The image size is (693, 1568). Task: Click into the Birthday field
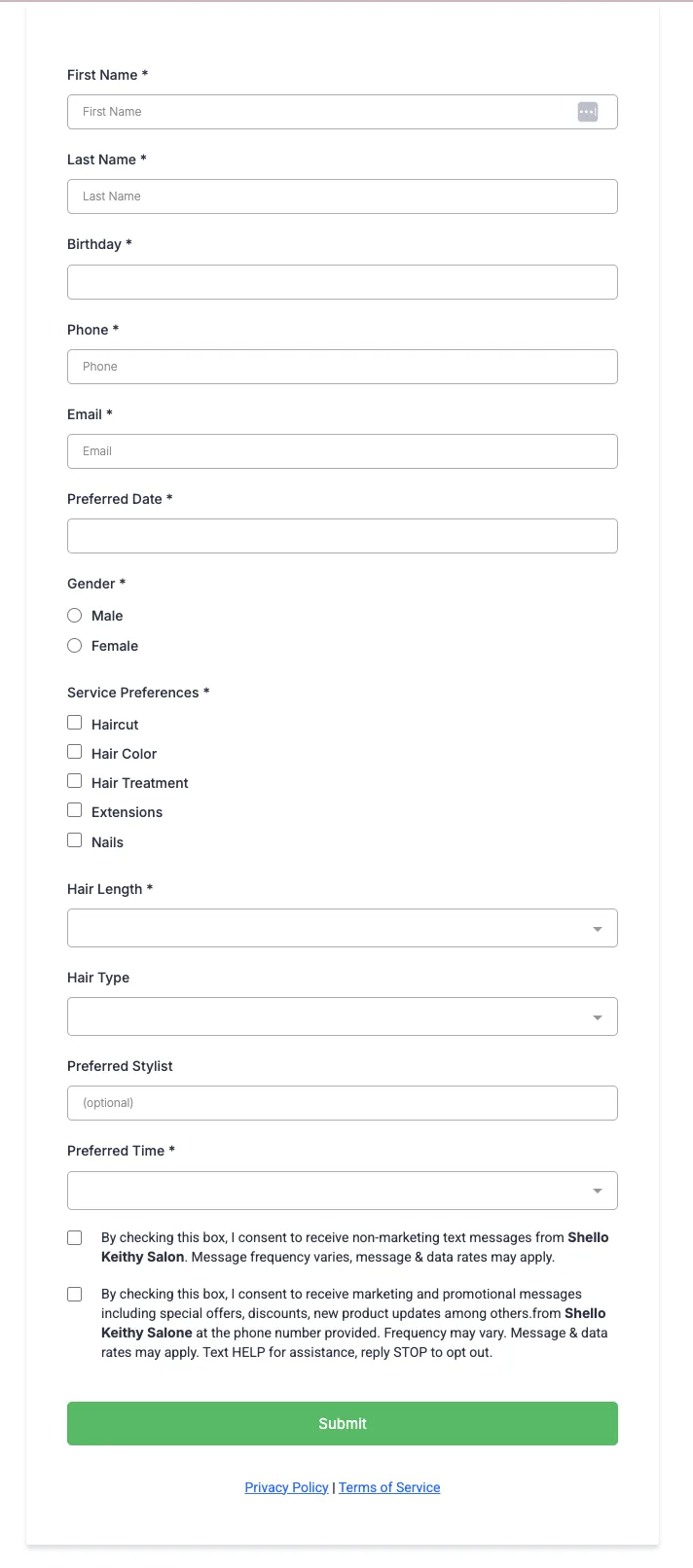coord(343,282)
